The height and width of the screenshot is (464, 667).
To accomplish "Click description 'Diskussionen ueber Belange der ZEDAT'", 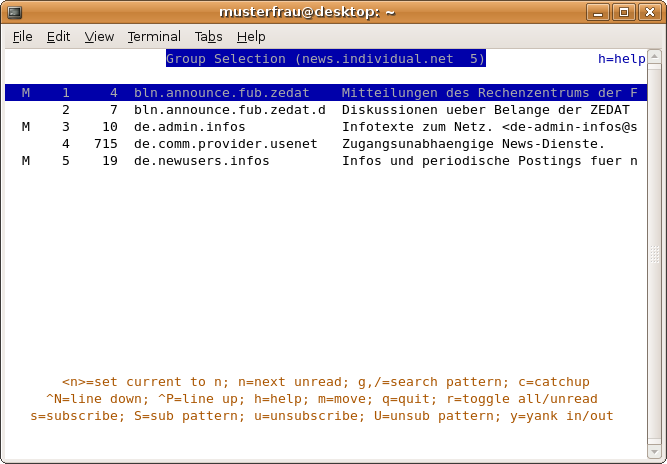I will pos(485,110).
